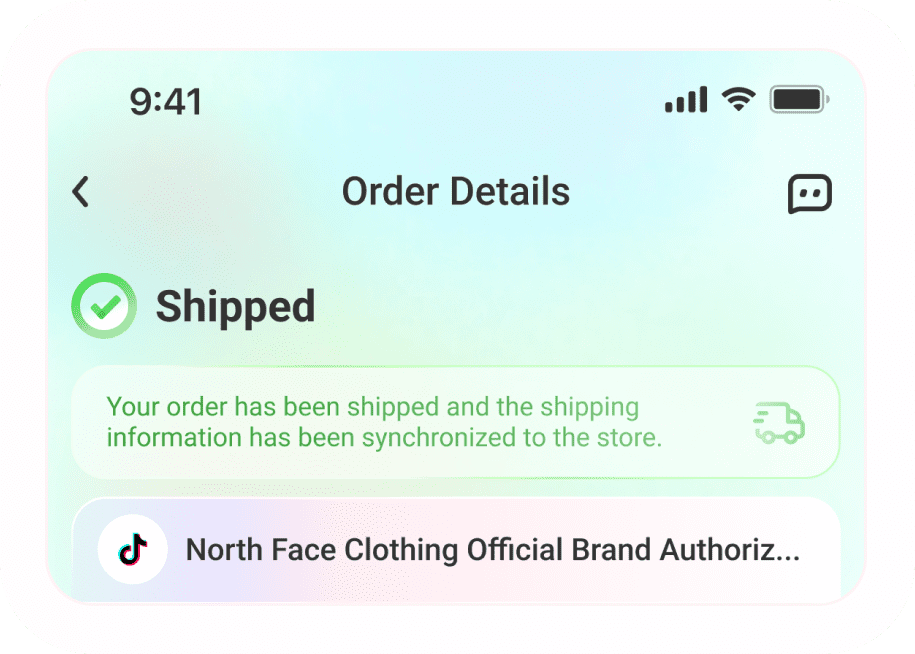Tap the white circle behind TikTok logo
The width and height of the screenshot is (915, 654).
pyautogui.click(x=132, y=550)
